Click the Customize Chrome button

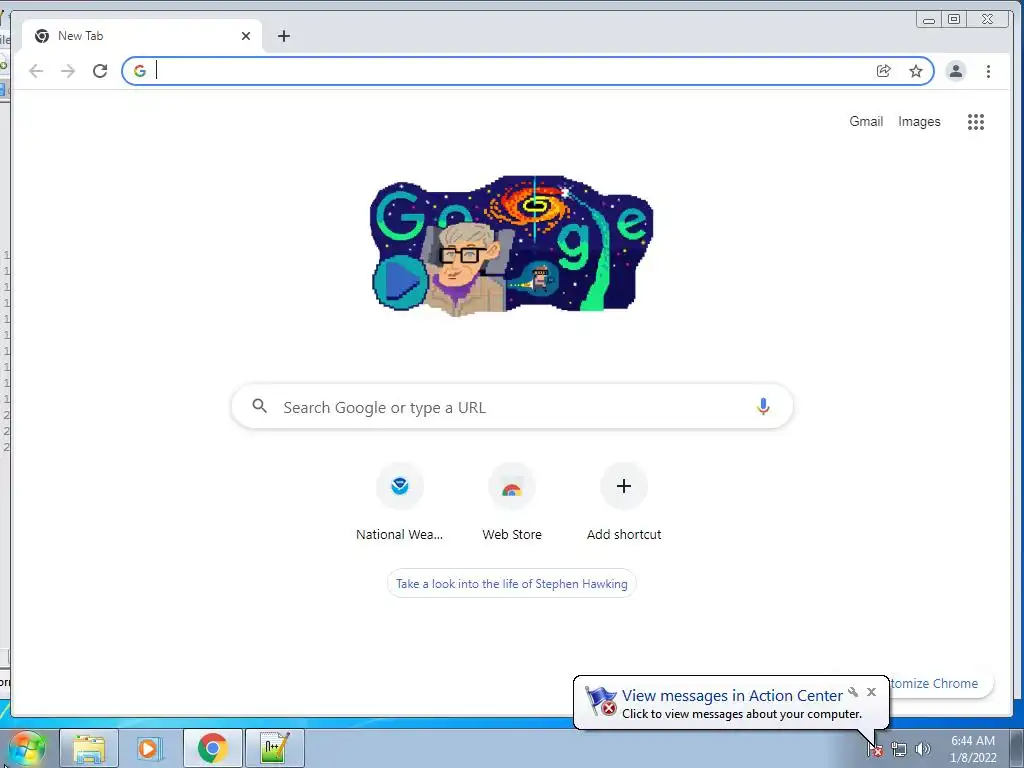coord(940,683)
